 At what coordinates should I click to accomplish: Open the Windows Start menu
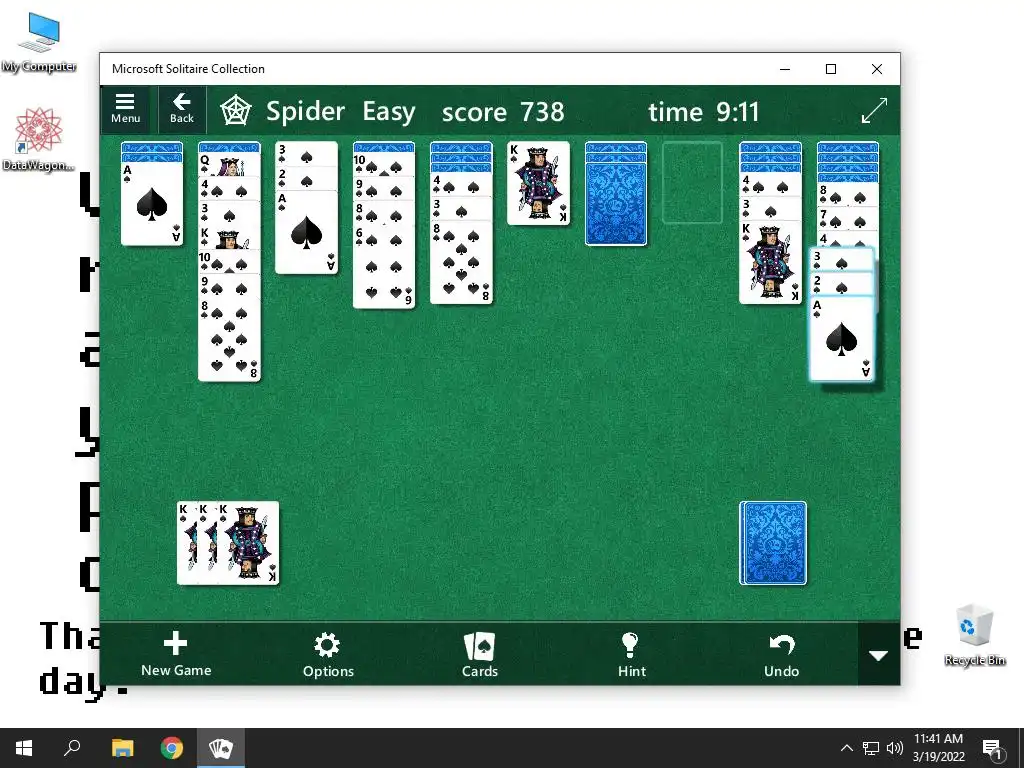[24, 748]
